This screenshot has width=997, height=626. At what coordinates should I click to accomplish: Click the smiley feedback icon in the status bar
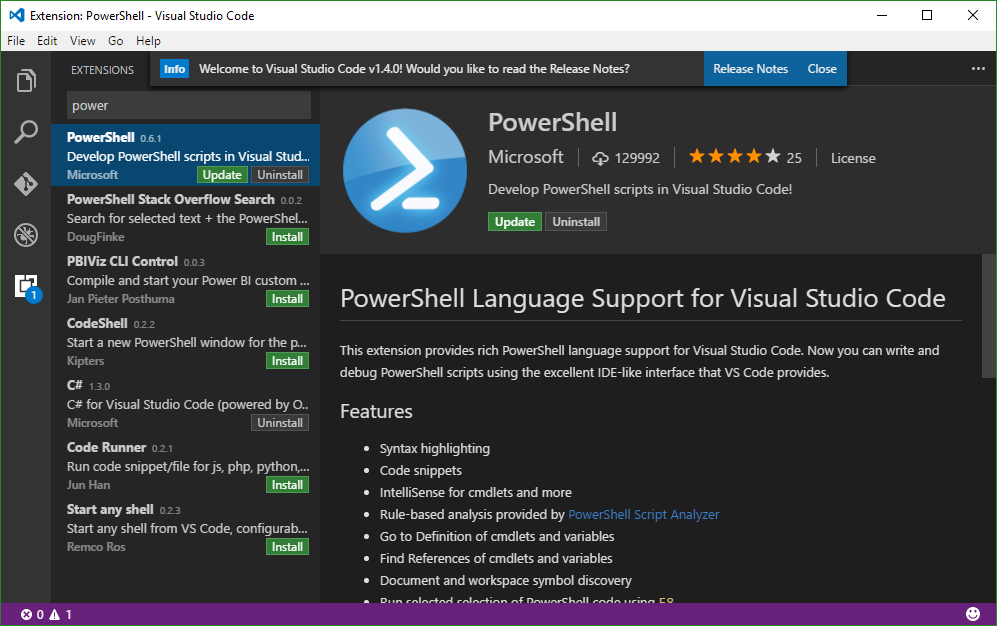974,613
